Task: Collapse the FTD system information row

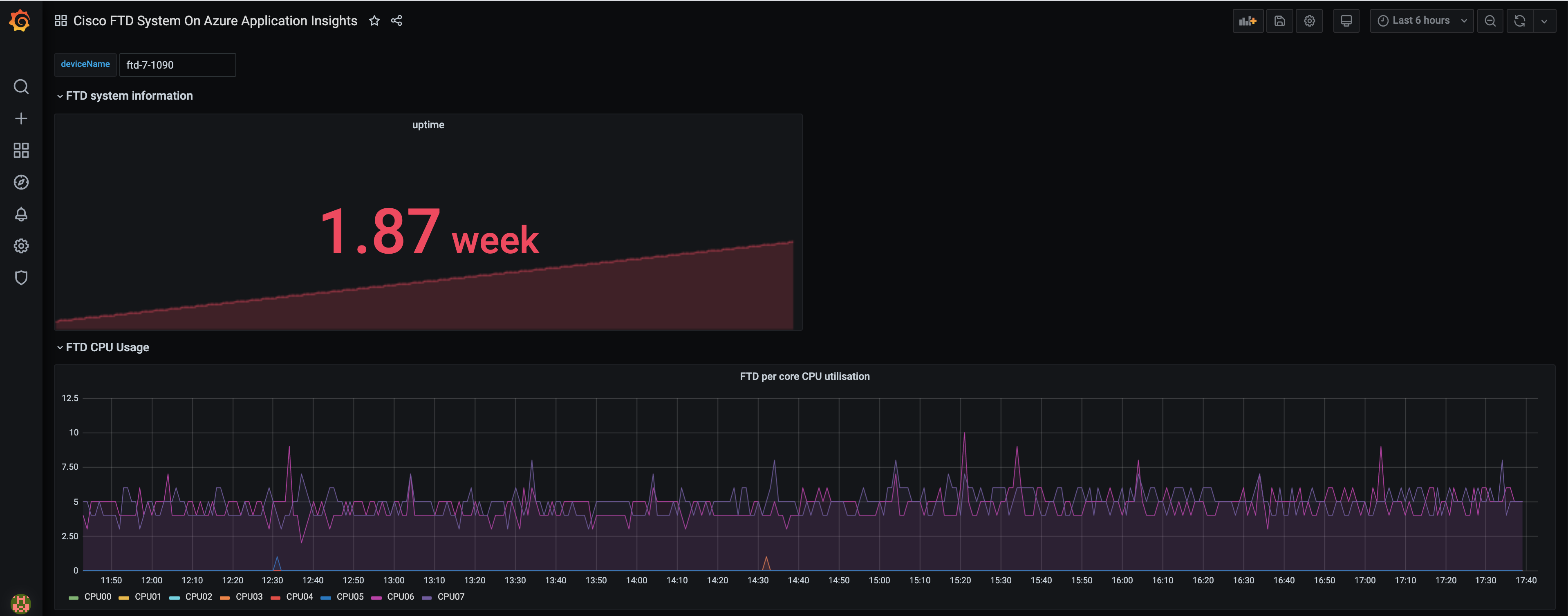Action: pos(128,96)
